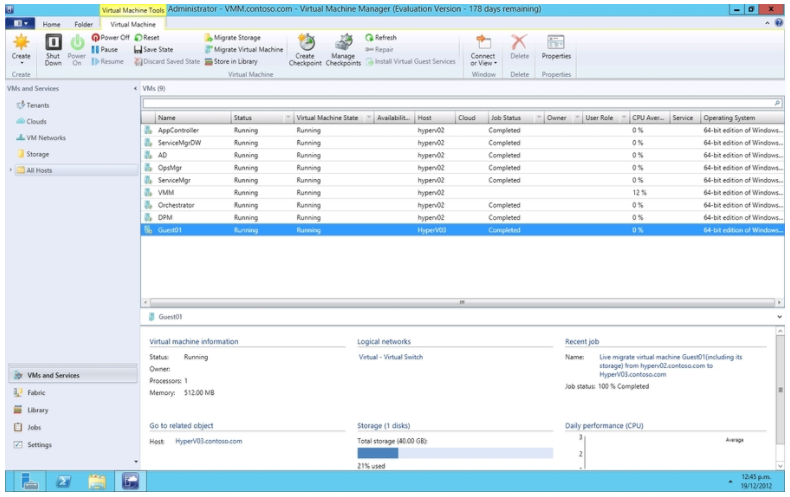The image size is (790, 497).
Task: Select the VMs and Services workspace
Action: click(x=73, y=376)
